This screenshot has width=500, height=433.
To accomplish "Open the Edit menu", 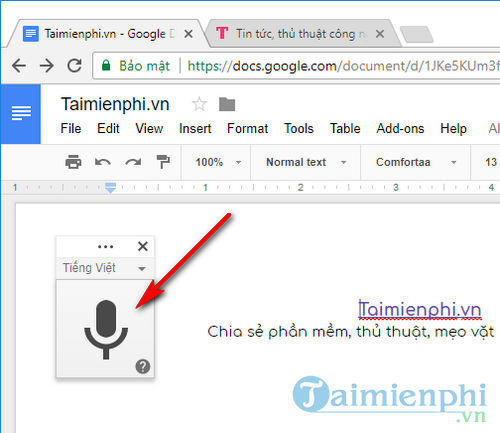I will coord(108,129).
